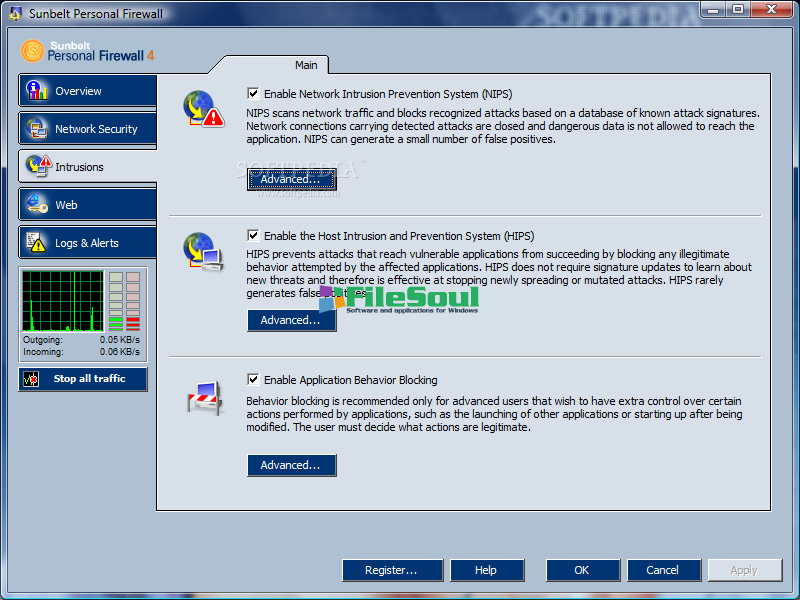Image resolution: width=800 pixels, height=600 pixels.
Task: Toggle Enable Application Behavior Blocking checkbox
Action: [253, 379]
